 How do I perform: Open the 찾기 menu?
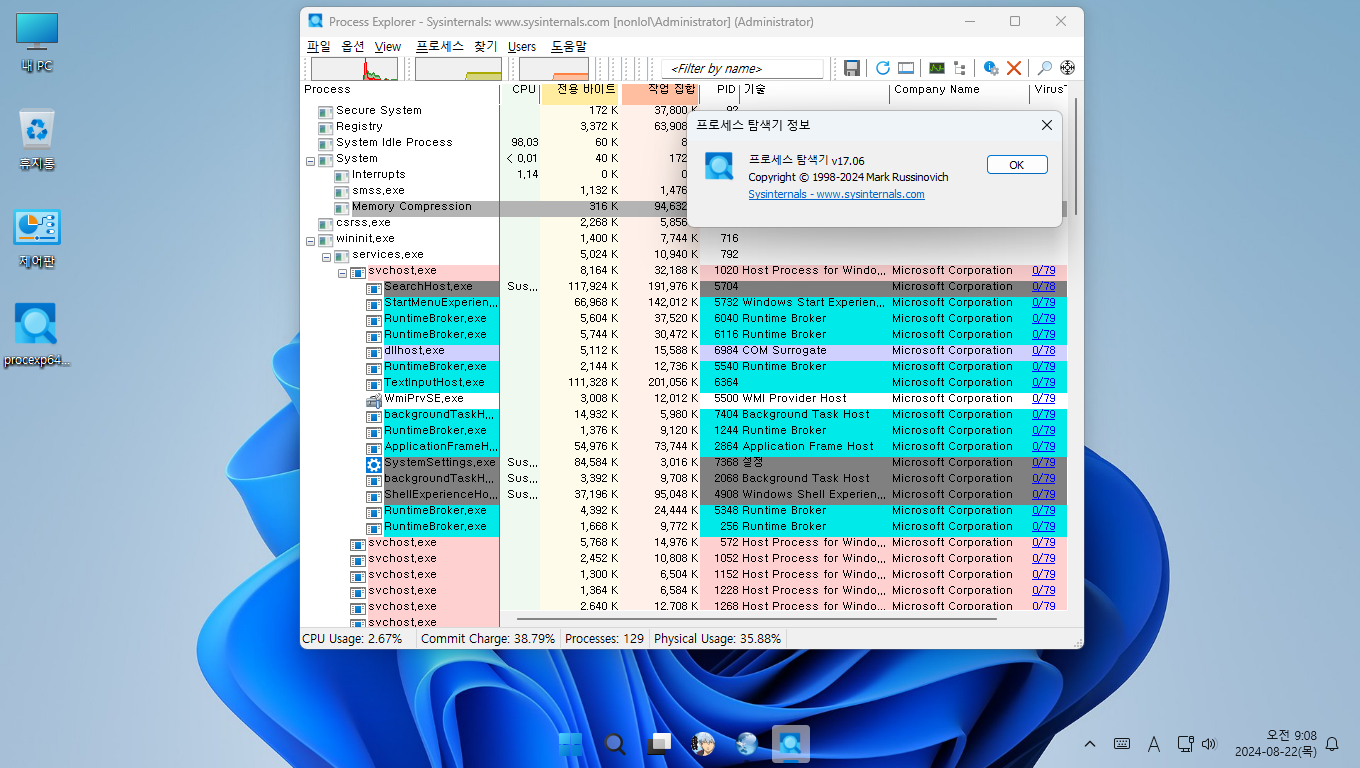pos(485,47)
